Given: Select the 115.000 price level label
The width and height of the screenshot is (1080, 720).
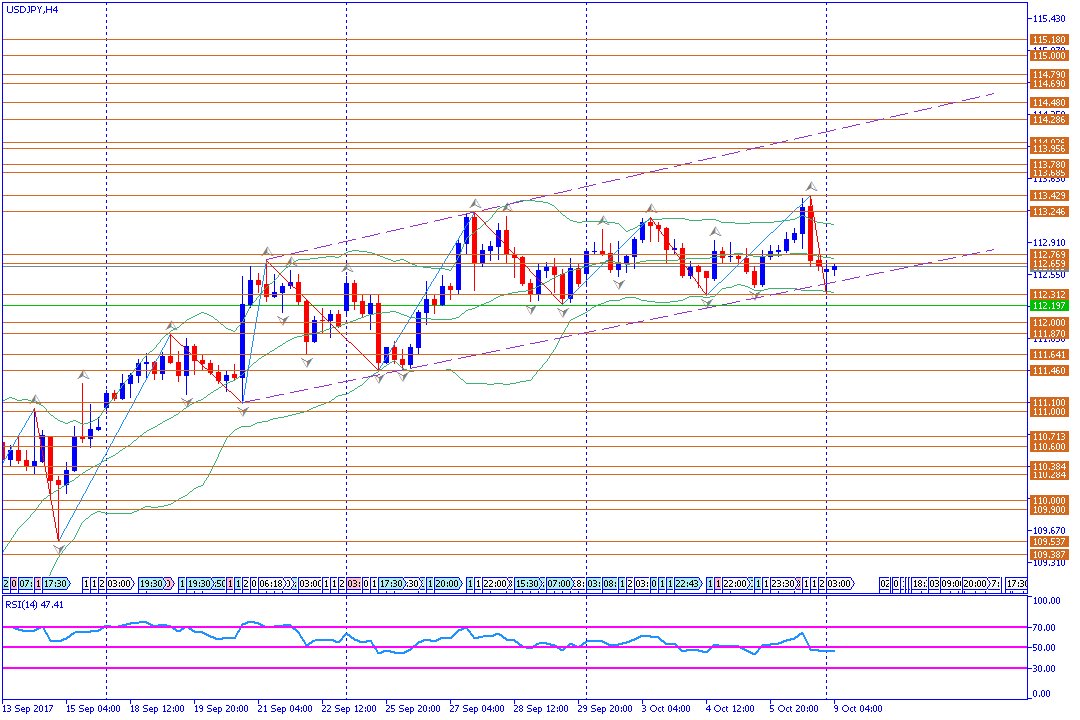Looking at the screenshot, I should (x=1049, y=56).
